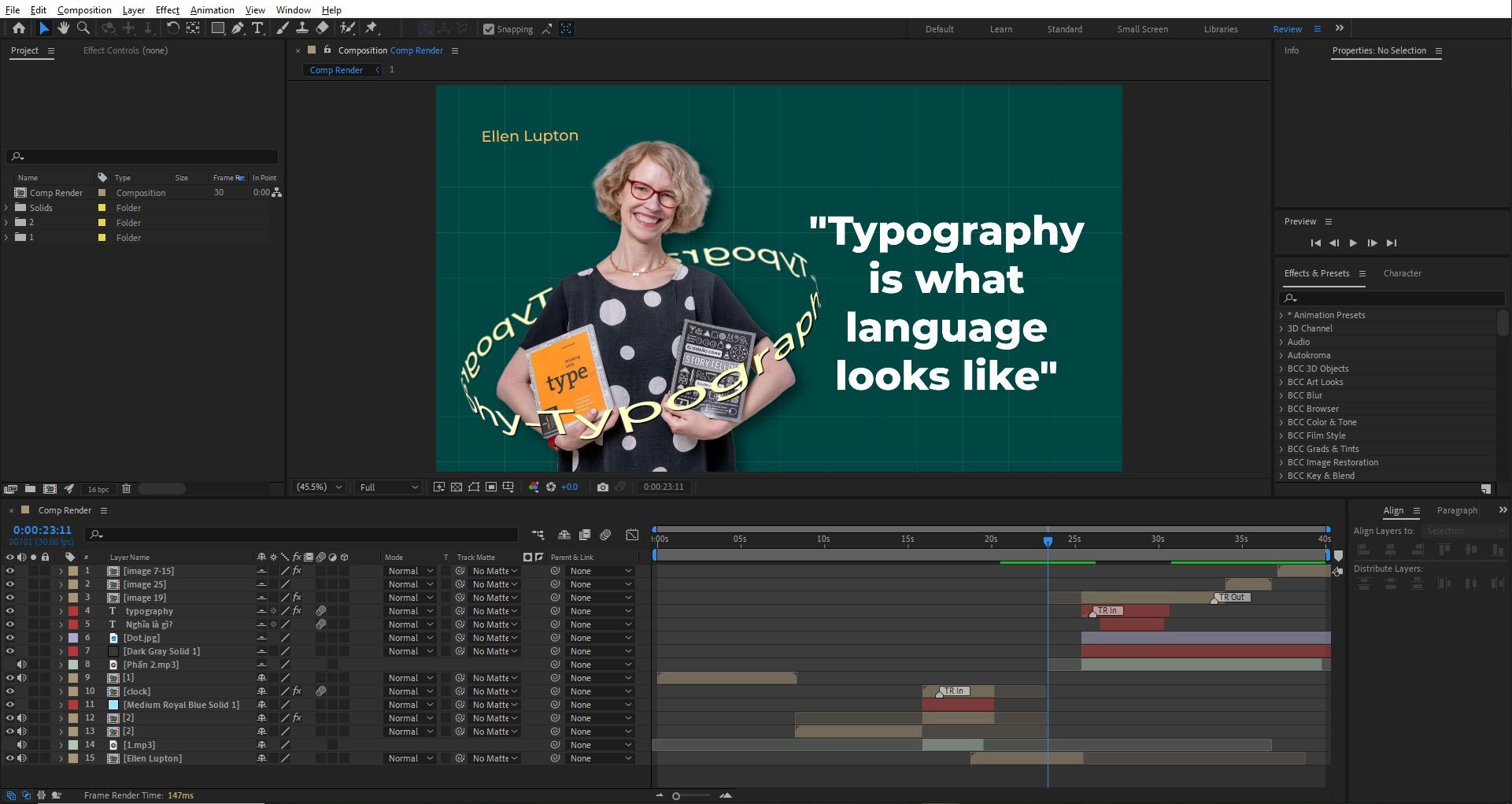Select the Eraser tool
Screen dimensions: 1512x804
pos(322,28)
